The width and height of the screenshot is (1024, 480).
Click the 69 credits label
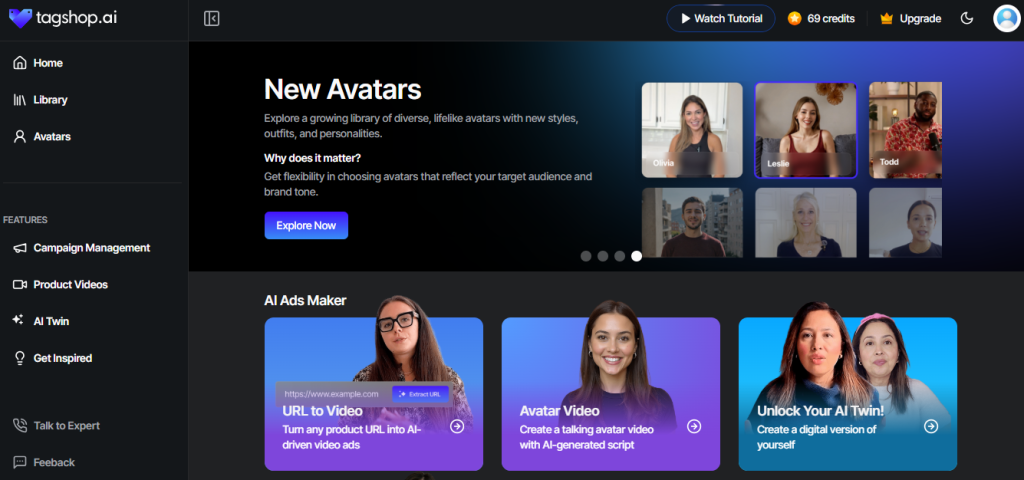point(831,18)
